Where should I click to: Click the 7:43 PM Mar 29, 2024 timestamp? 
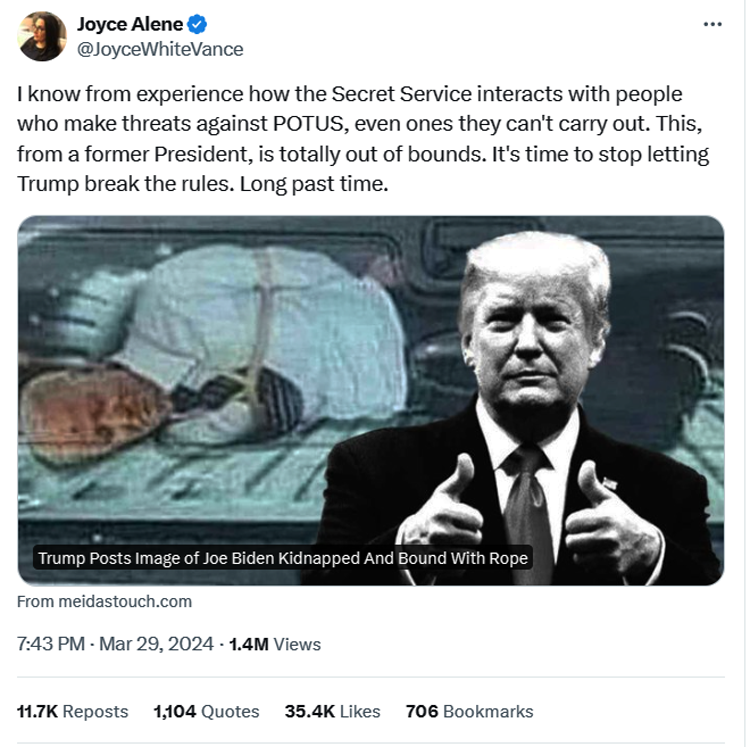click(x=115, y=644)
